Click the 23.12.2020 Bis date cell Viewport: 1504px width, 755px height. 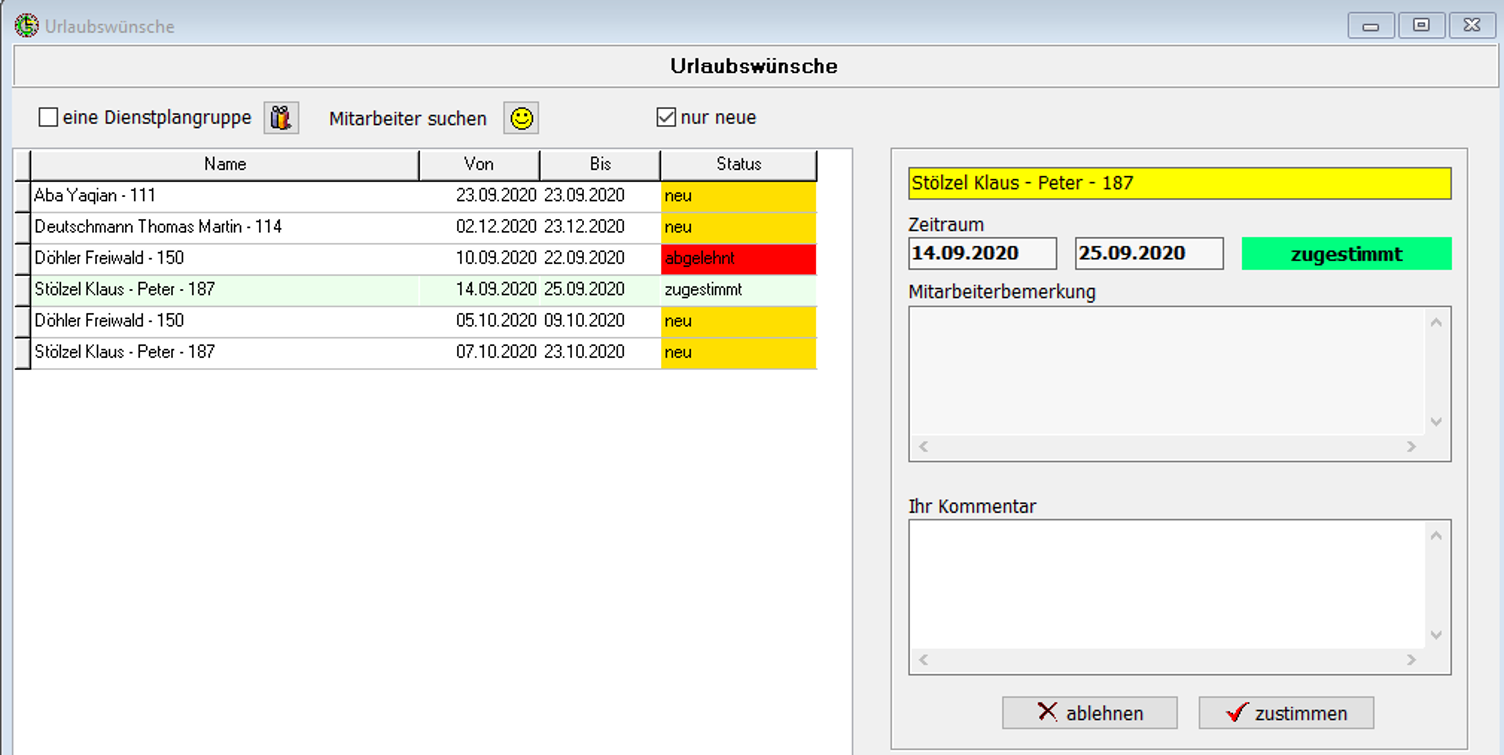pyautogui.click(x=600, y=227)
